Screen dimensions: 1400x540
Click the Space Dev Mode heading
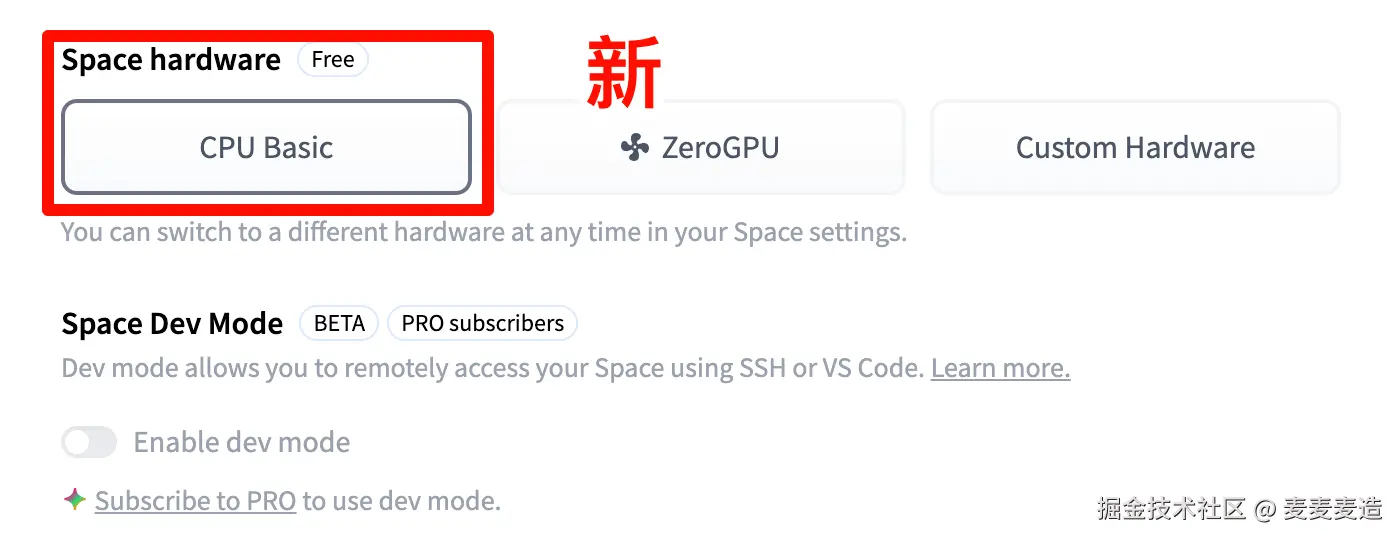point(172,324)
